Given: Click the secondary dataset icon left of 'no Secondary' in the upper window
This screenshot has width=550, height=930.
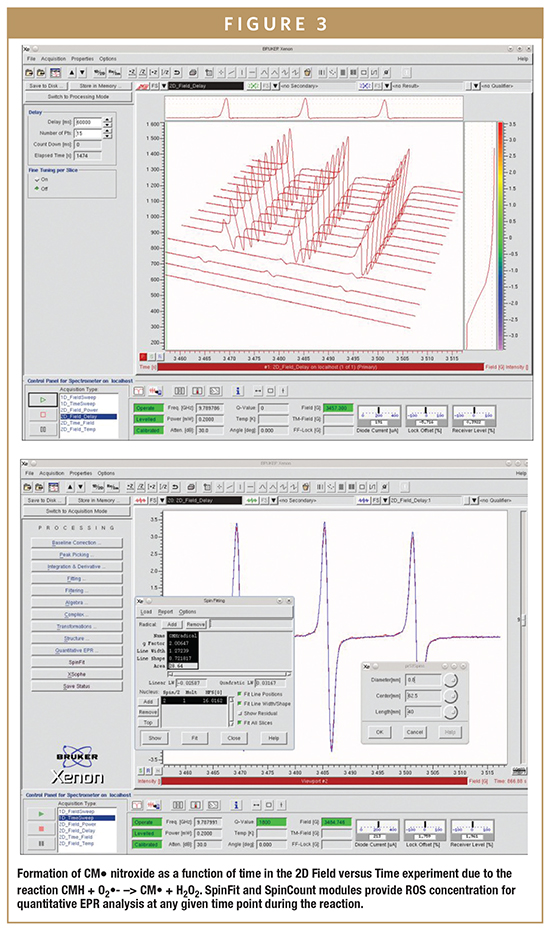Looking at the screenshot, I should pyautogui.click(x=252, y=86).
